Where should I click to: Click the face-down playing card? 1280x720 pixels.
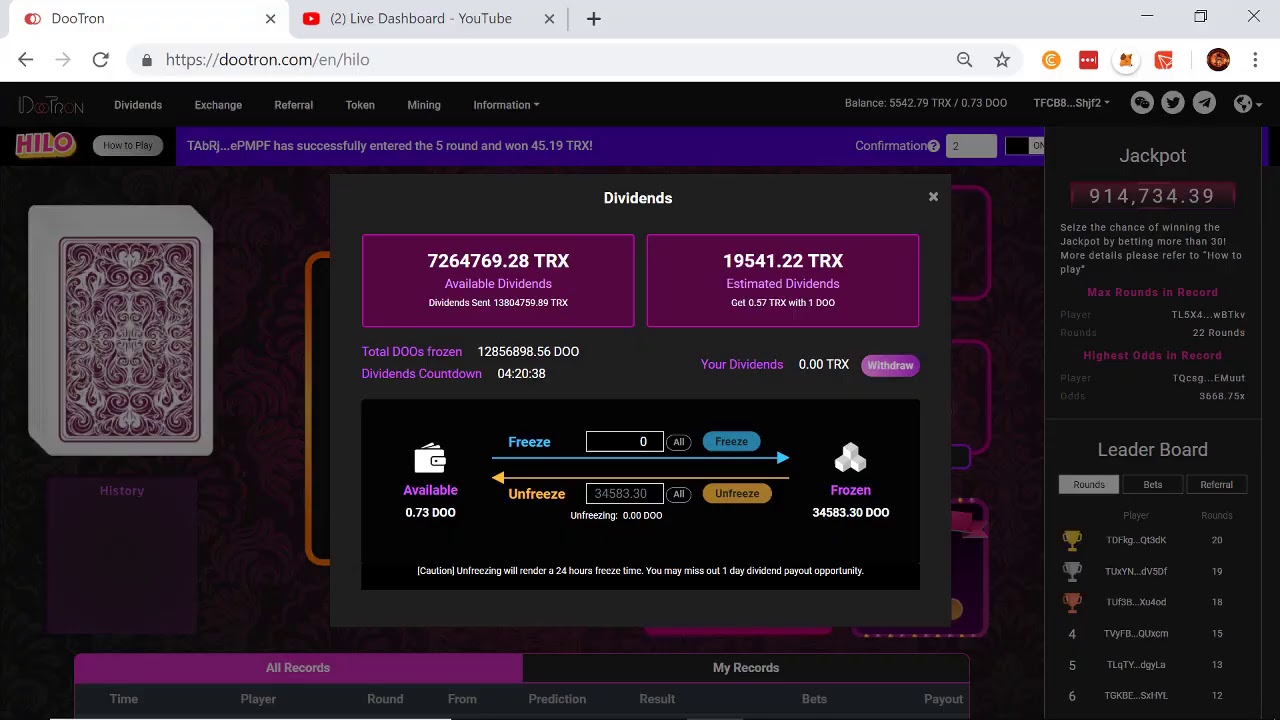pyautogui.click(x=121, y=331)
